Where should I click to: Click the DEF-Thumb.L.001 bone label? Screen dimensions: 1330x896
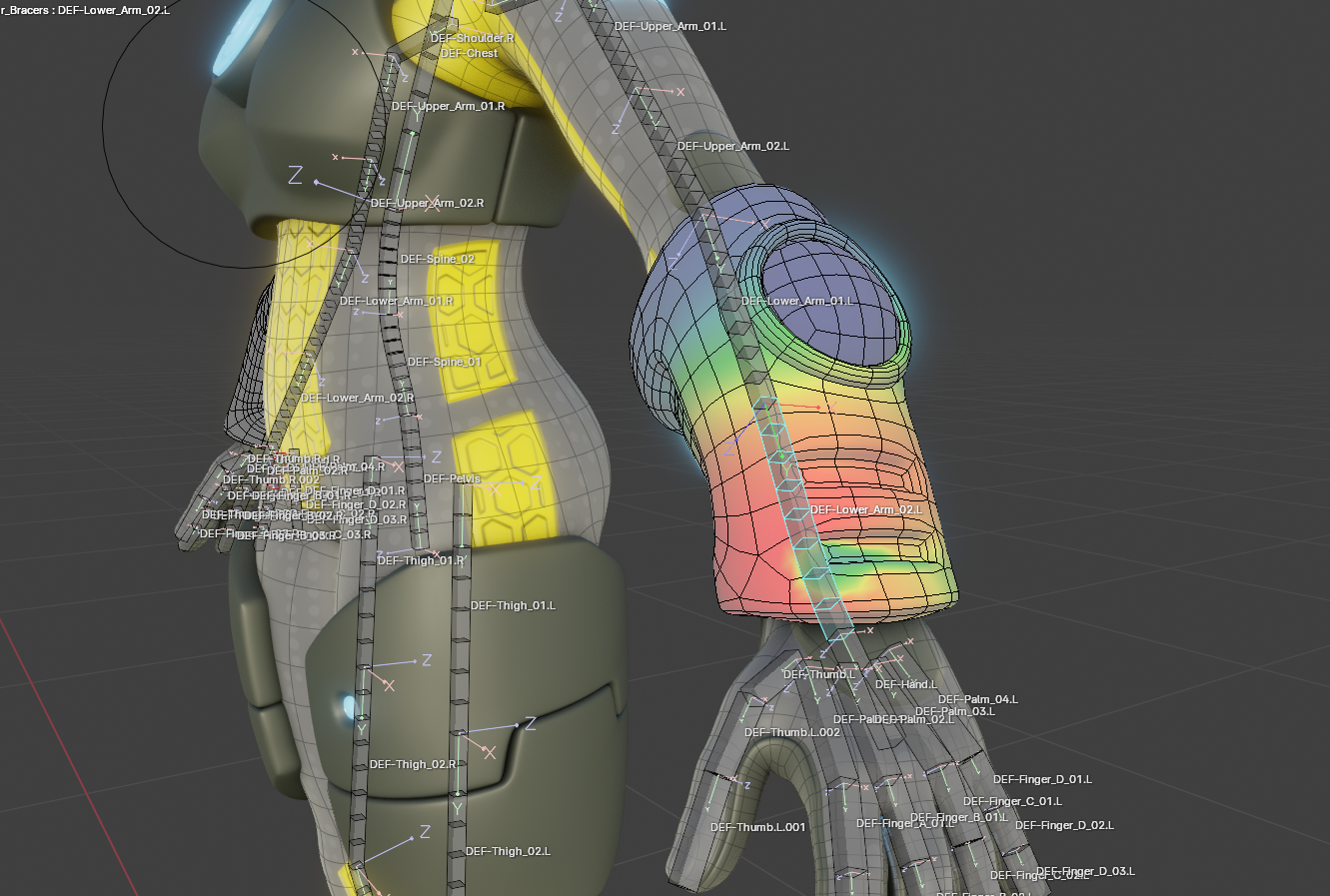(757, 827)
